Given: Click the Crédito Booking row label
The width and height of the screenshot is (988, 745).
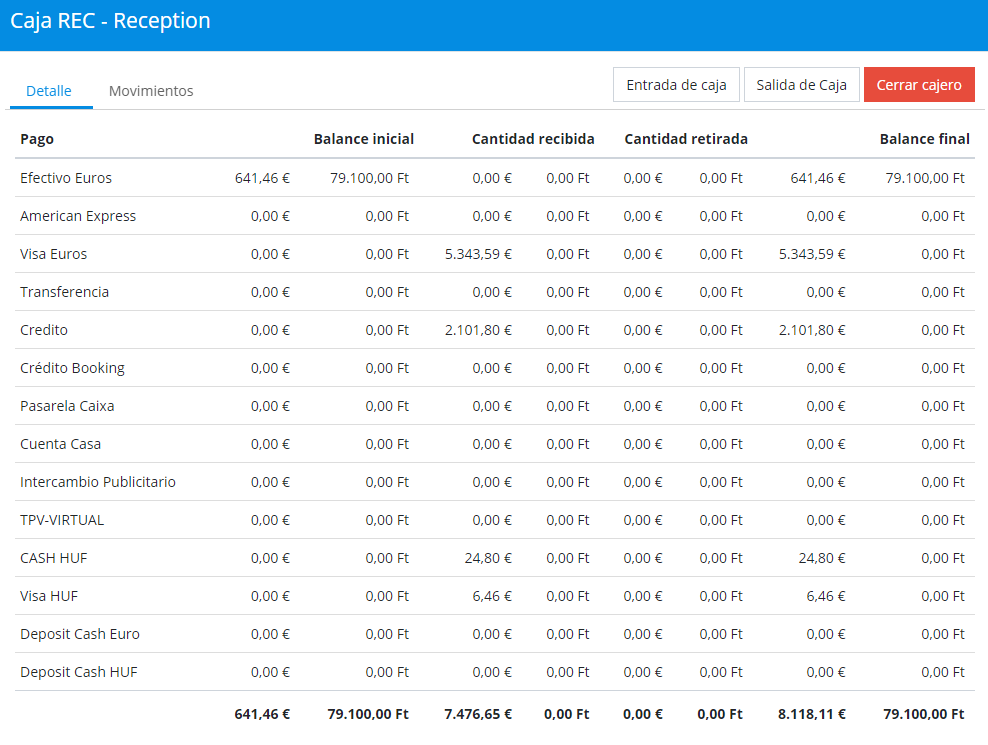Looking at the screenshot, I should click(x=72, y=368).
